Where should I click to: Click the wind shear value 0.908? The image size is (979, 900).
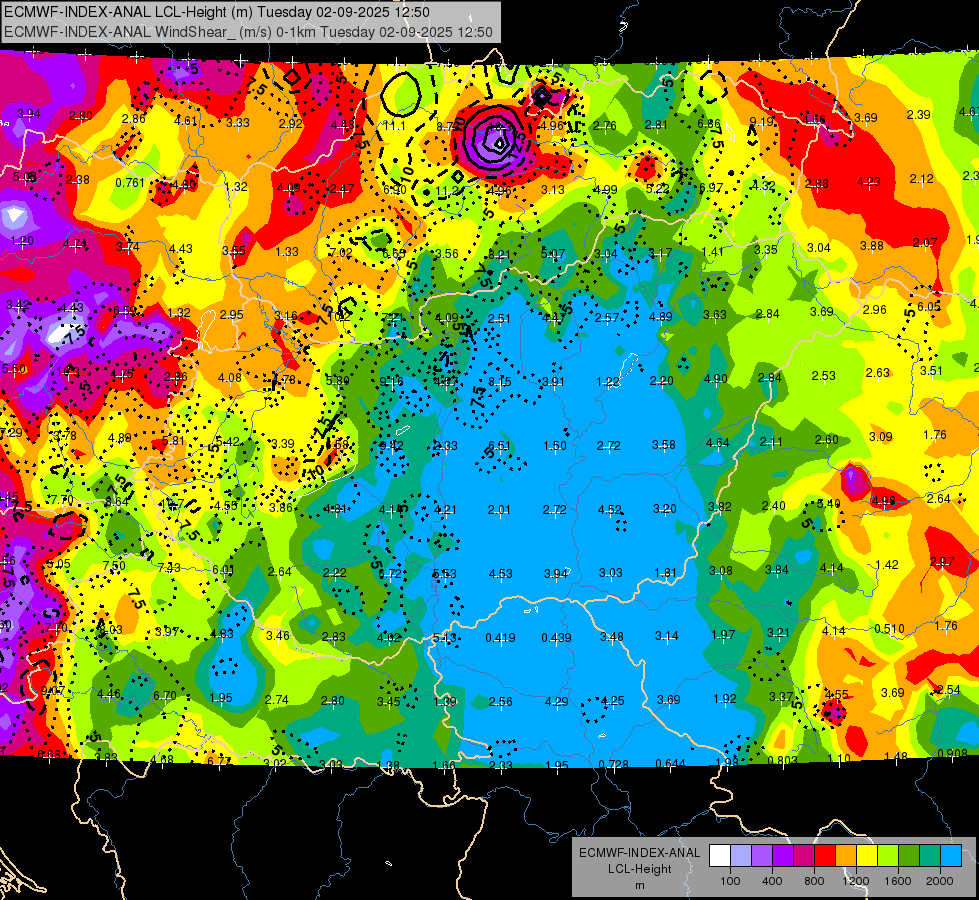pyautogui.click(x=952, y=754)
